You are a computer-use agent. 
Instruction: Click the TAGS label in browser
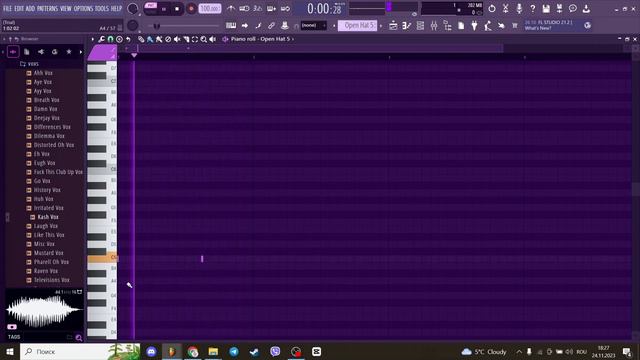click(14, 337)
